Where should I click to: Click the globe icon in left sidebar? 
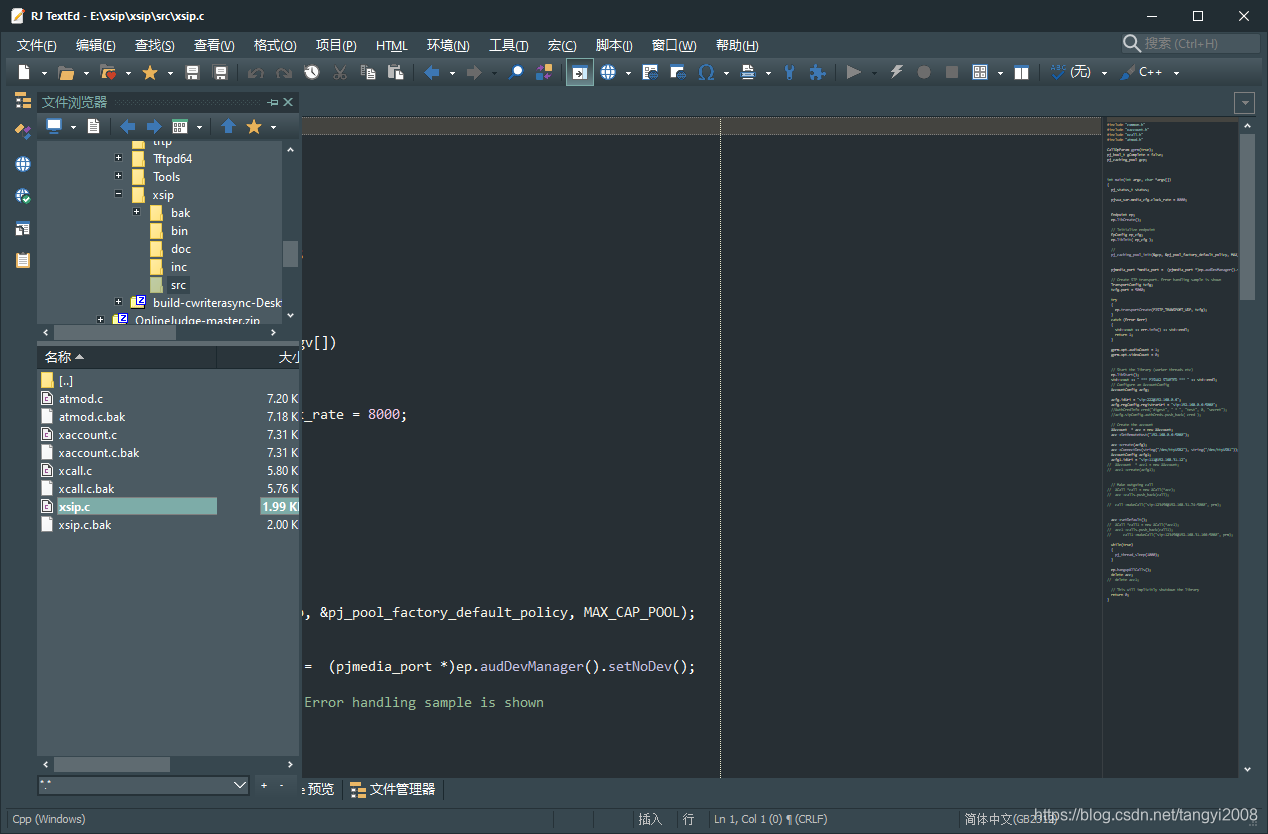tap(23, 164)
